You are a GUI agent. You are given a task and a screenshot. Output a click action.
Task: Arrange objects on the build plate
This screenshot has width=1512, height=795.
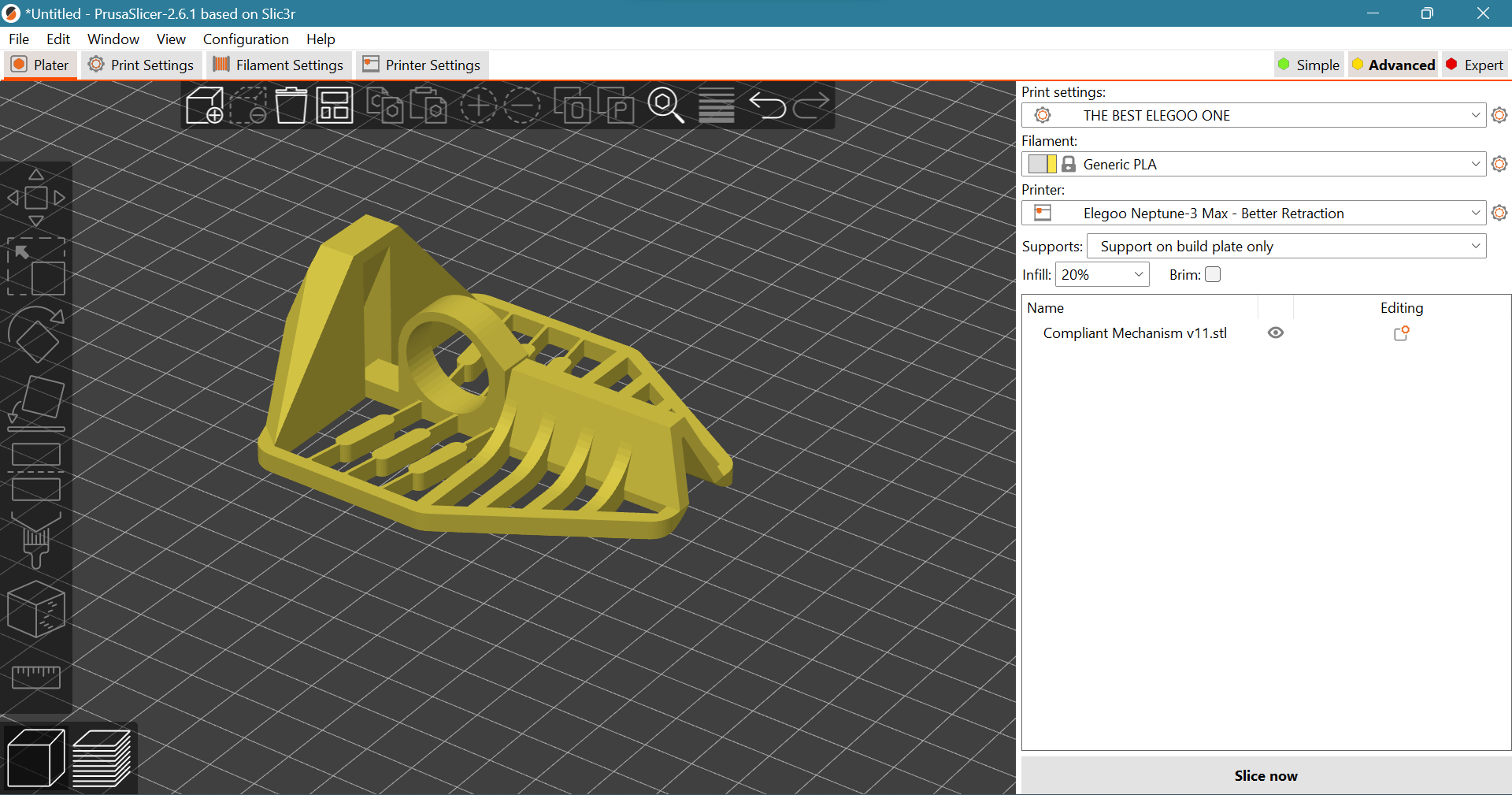[334, 106]
